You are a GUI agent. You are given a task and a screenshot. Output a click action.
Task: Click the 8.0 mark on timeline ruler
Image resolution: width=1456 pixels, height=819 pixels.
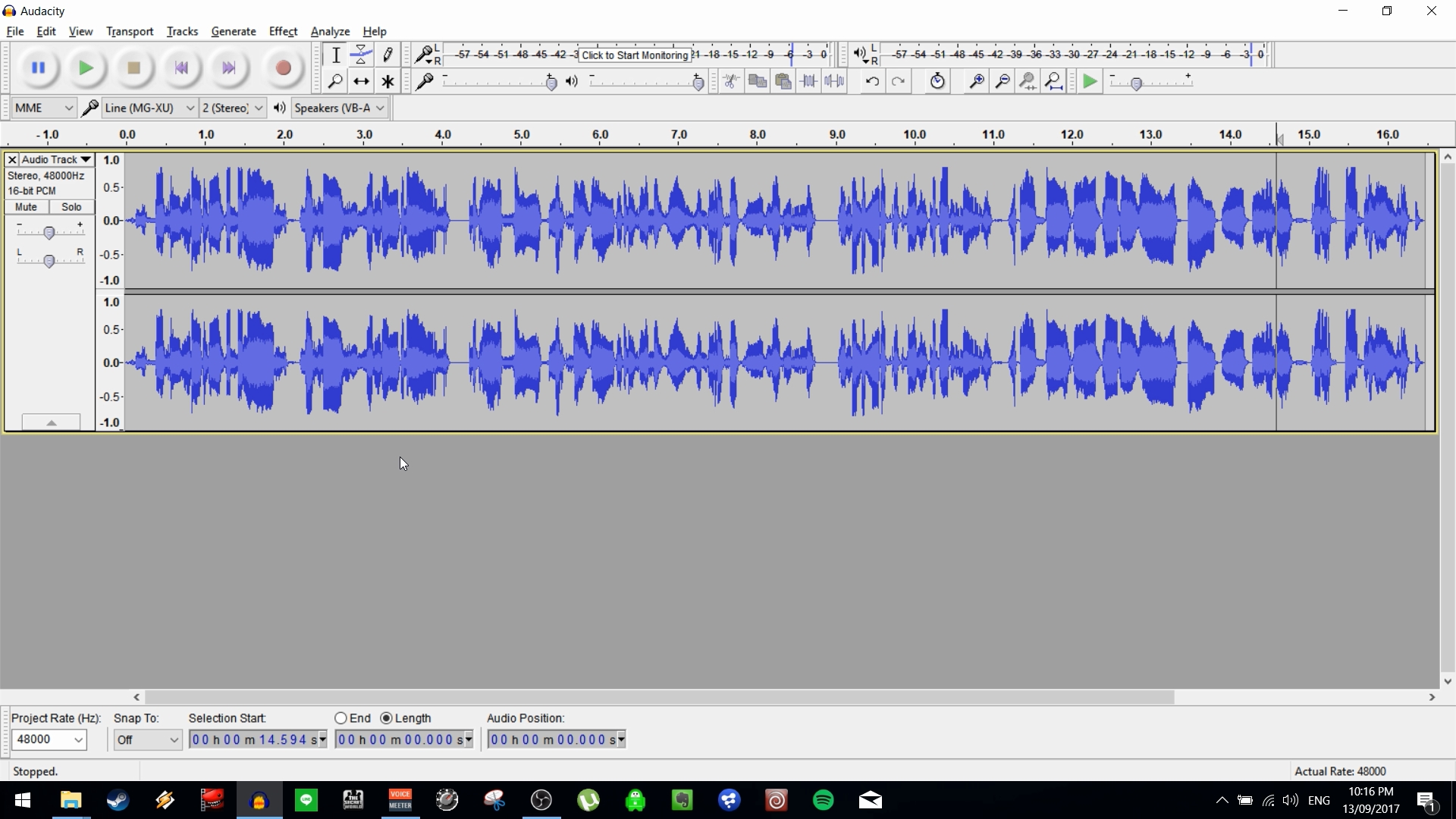click(x=758, y=135)
